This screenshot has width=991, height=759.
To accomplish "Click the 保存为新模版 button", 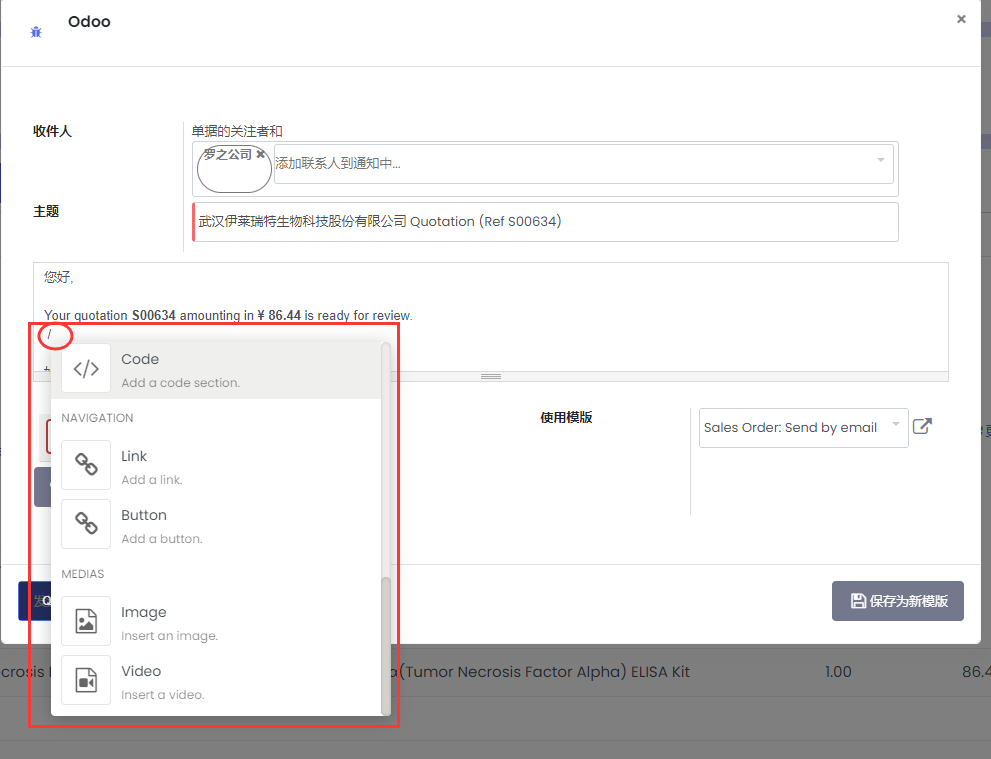I will [x=897, y=601].
